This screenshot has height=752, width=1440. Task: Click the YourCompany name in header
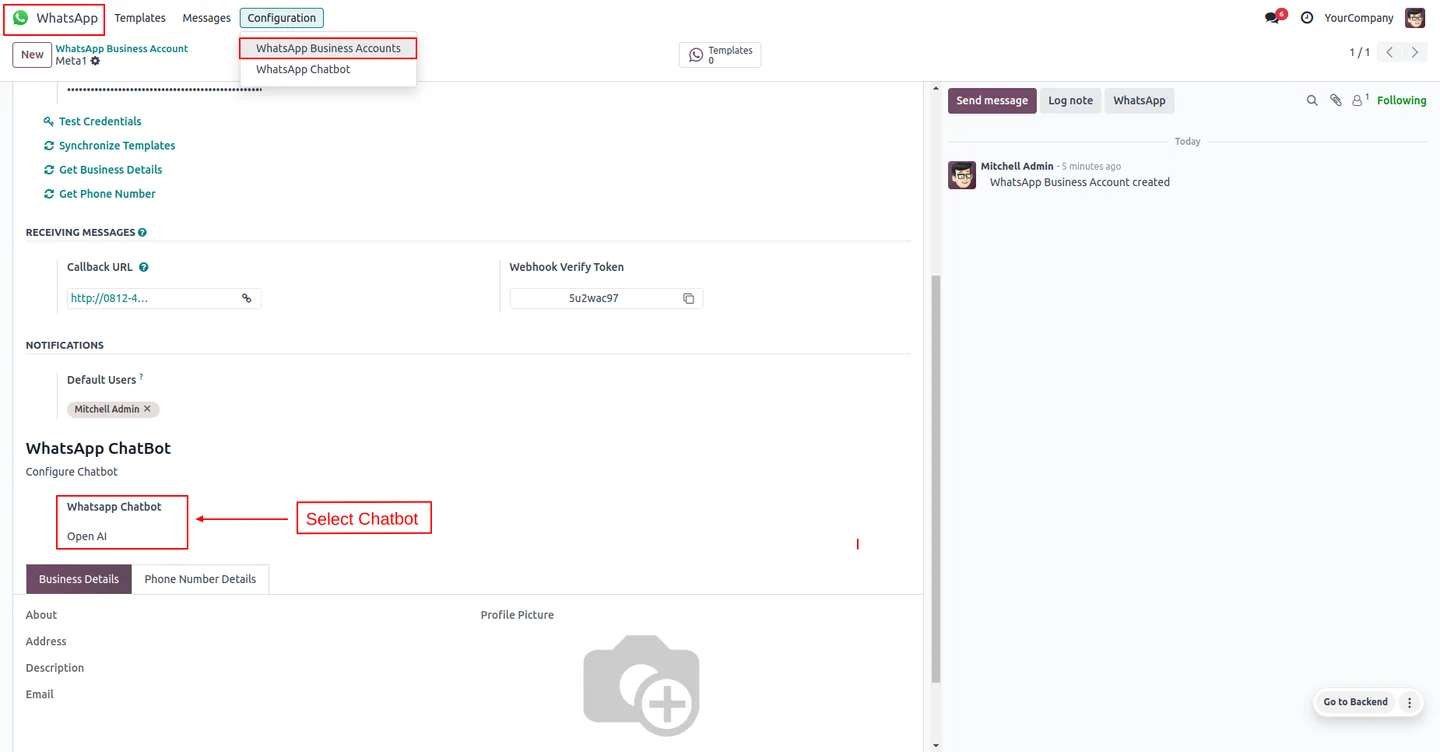tap(1358, 18)
